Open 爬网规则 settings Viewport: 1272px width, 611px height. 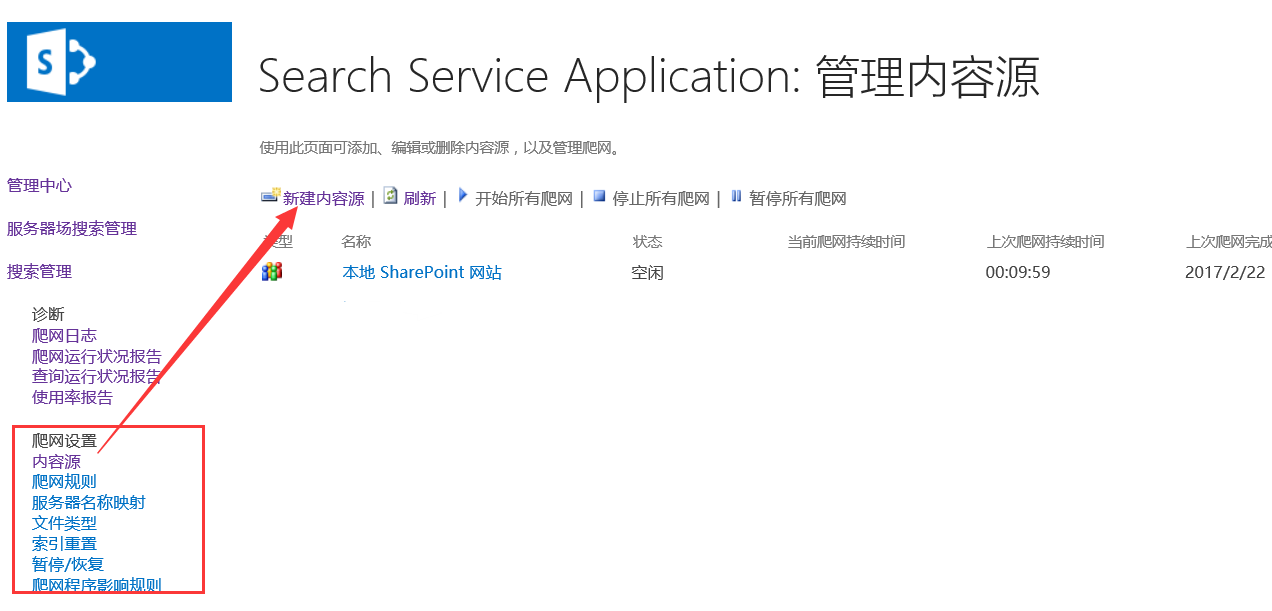pyautogui.click(x=64, y=481)
